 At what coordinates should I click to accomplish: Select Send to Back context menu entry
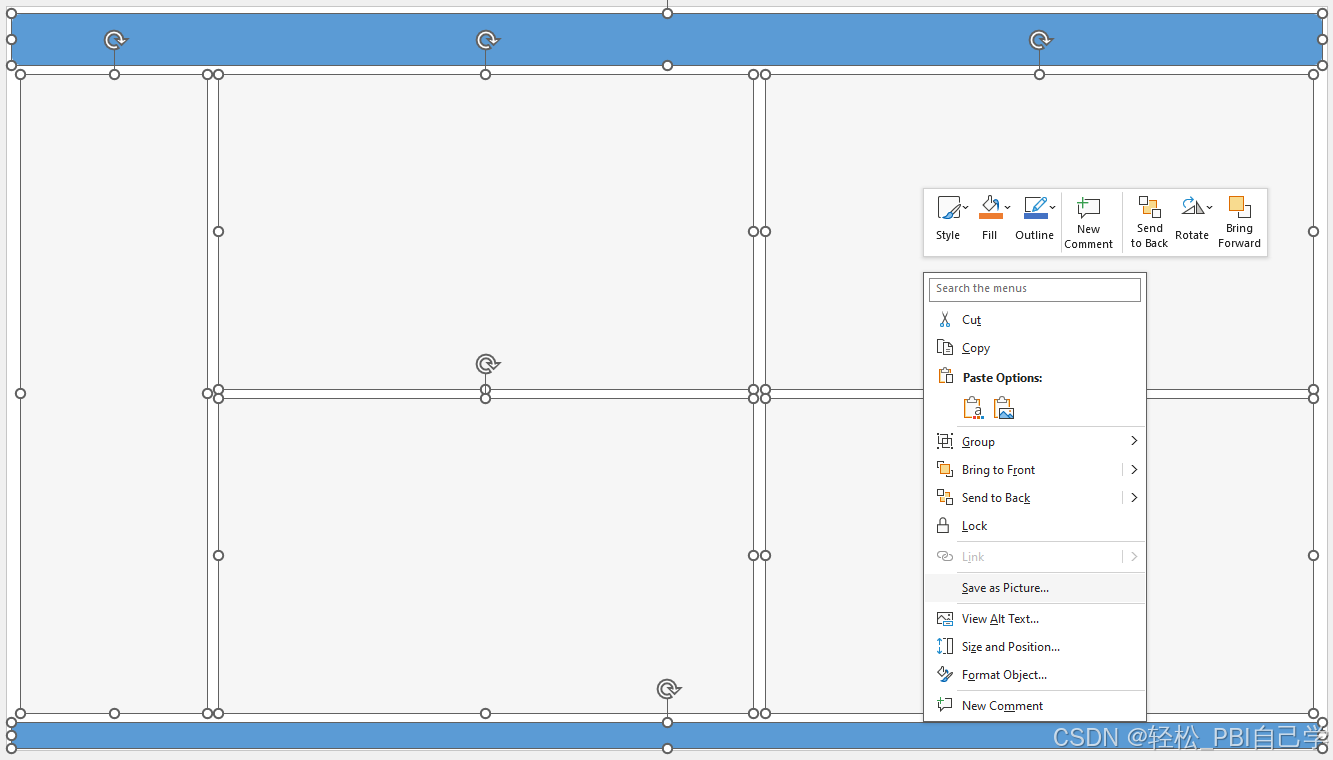click(x=1022, y=498)
